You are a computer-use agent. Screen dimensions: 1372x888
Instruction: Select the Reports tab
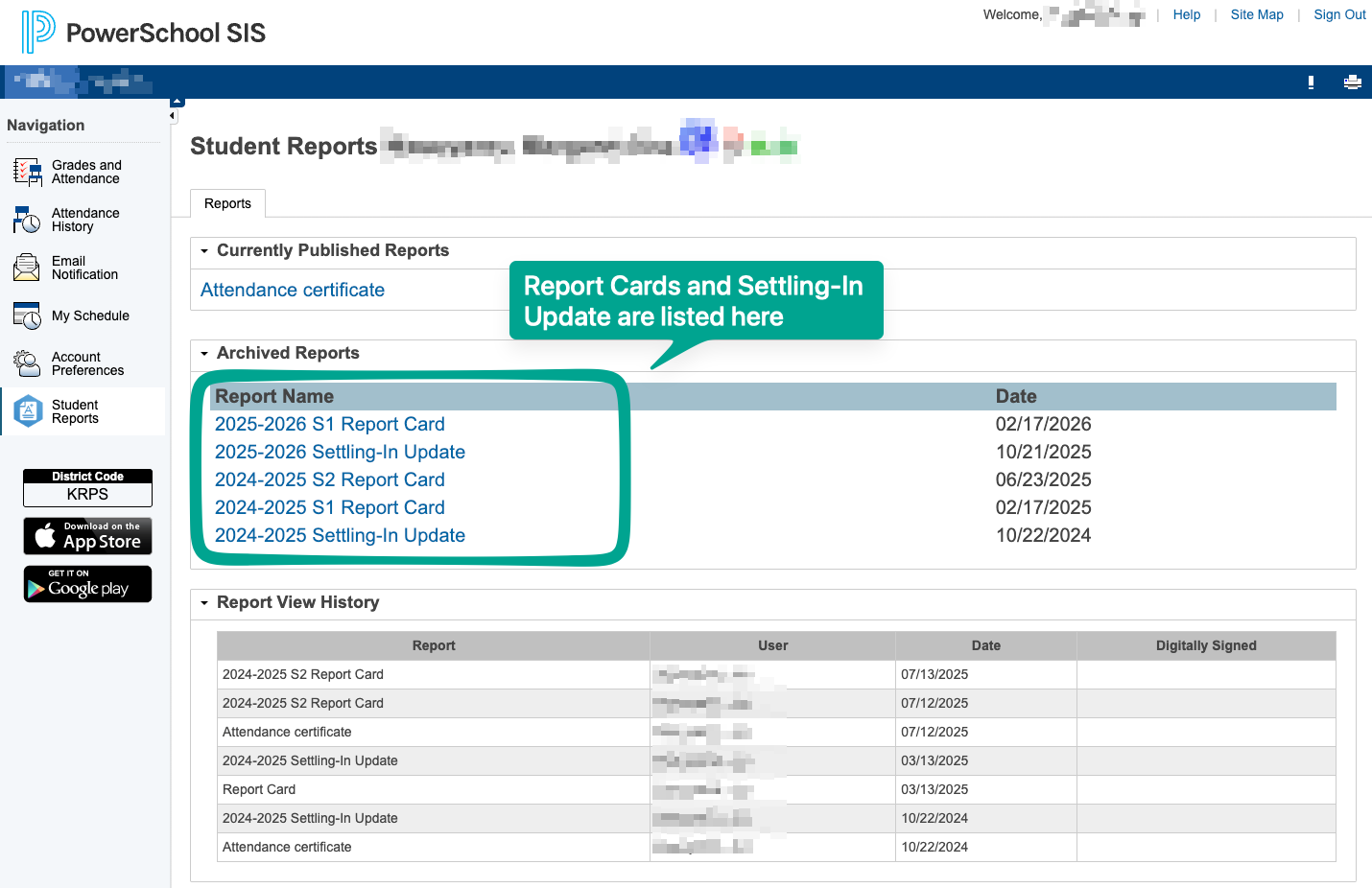click(x=227, y=203)
